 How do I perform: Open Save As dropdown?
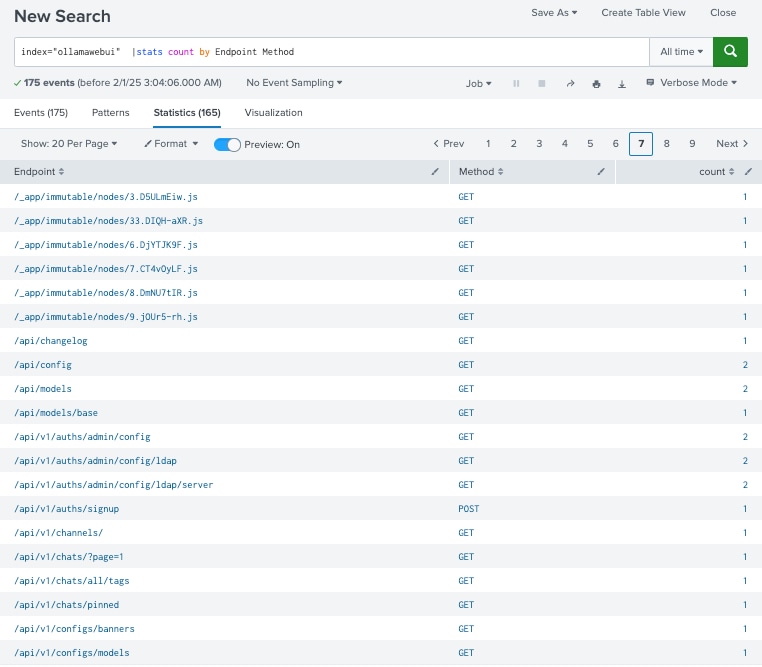pyautogui.click(x=554, y=13)
